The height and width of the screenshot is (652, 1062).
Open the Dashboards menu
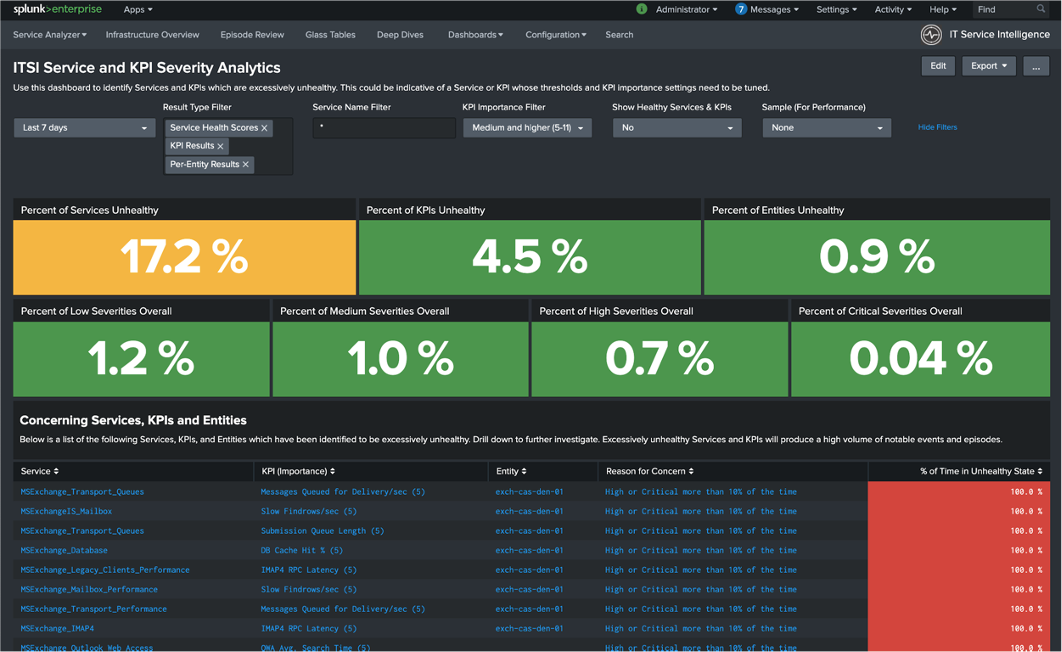tap(475, 35)
